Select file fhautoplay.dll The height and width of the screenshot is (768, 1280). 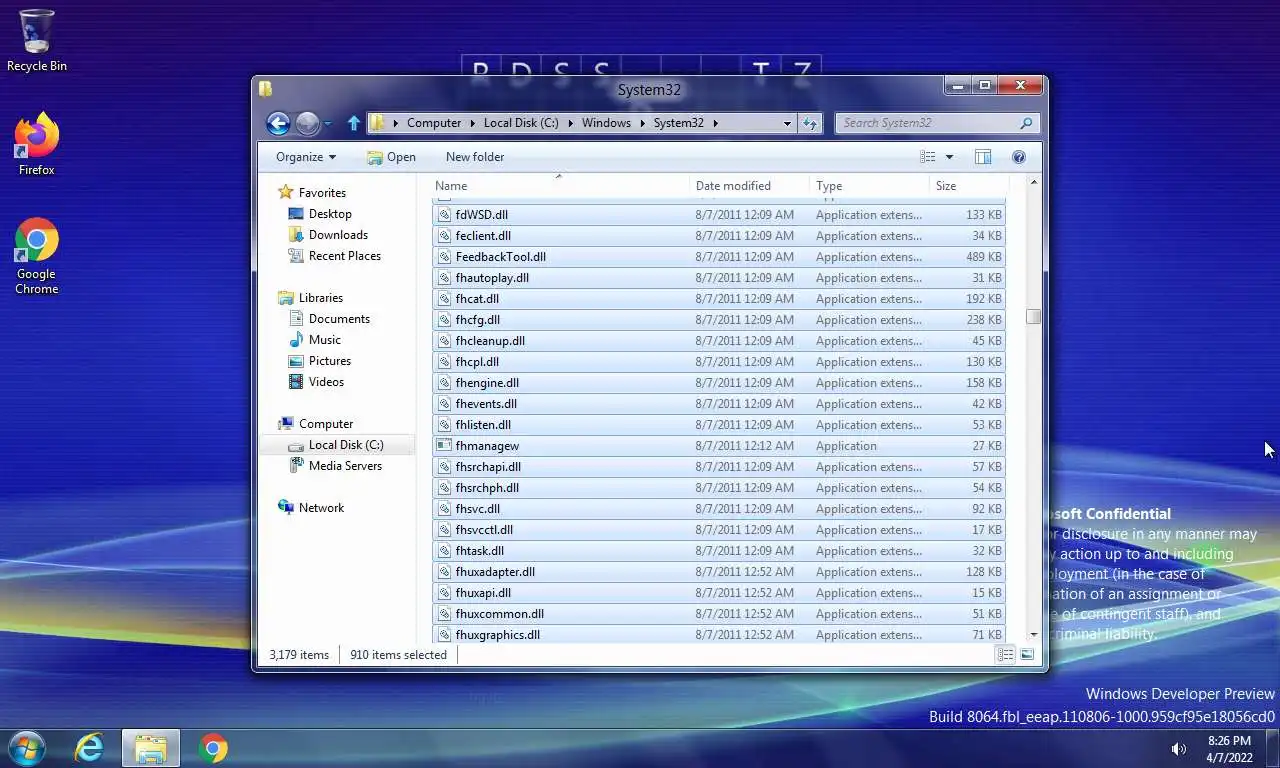[x=719, y=278]
